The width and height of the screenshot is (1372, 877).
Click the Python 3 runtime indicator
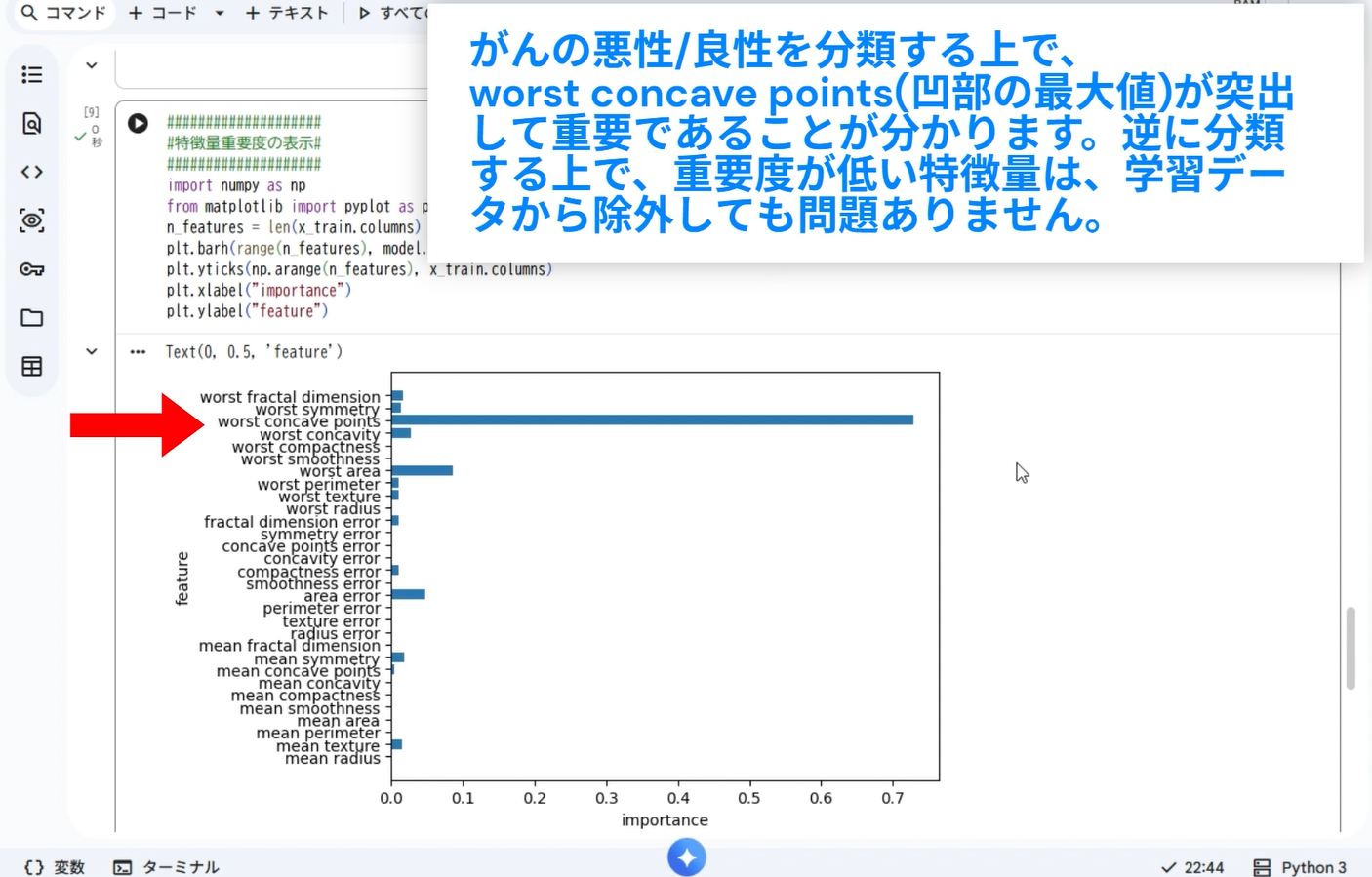point(1300,867)
